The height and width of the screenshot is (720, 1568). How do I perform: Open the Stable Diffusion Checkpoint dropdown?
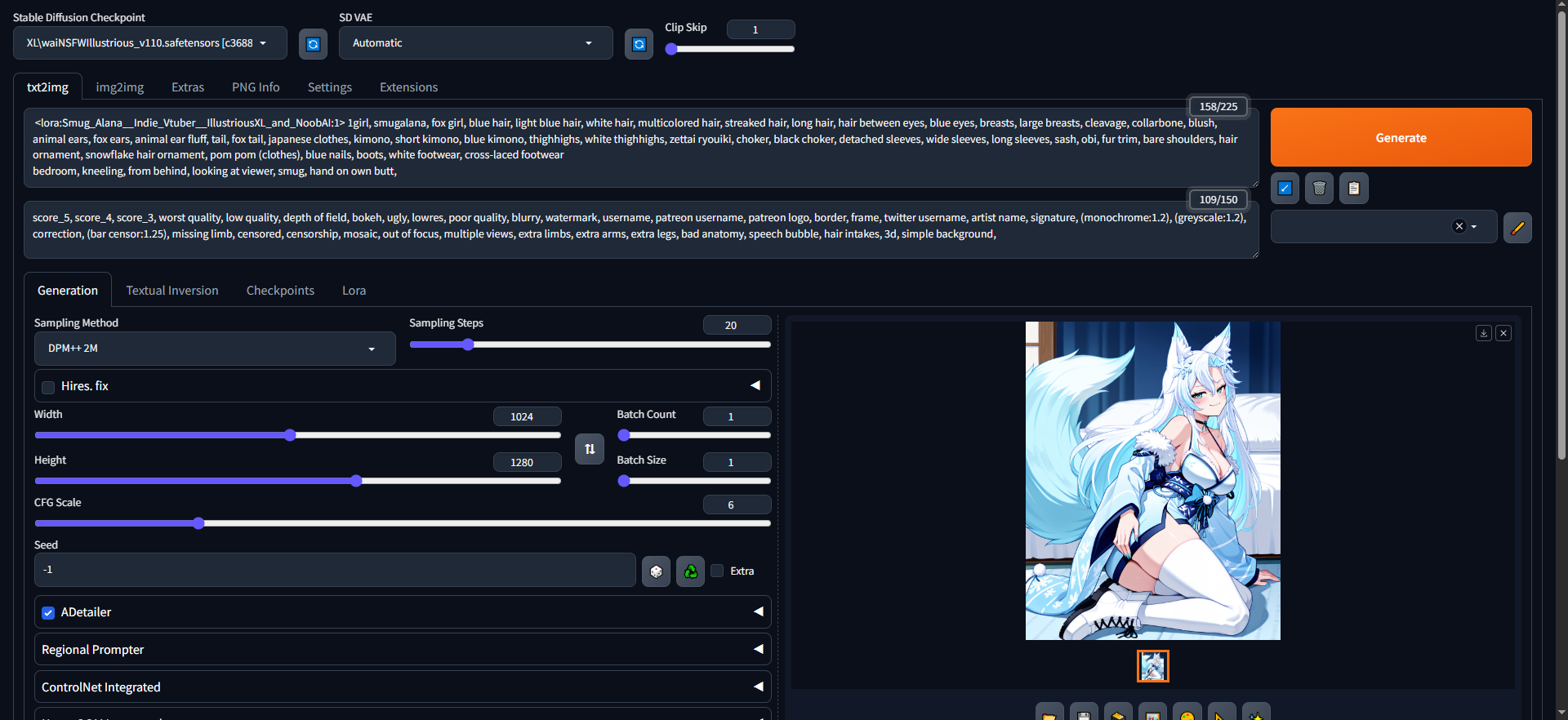[x=150, y=43]
